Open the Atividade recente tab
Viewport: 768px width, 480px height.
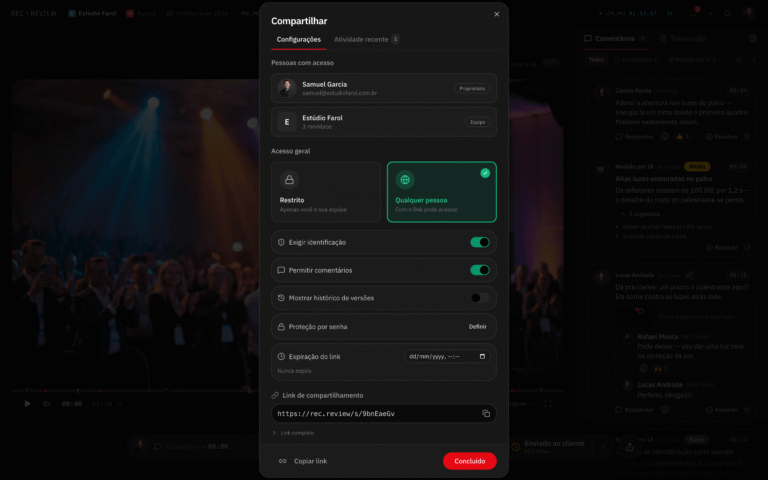click(366, 39)
